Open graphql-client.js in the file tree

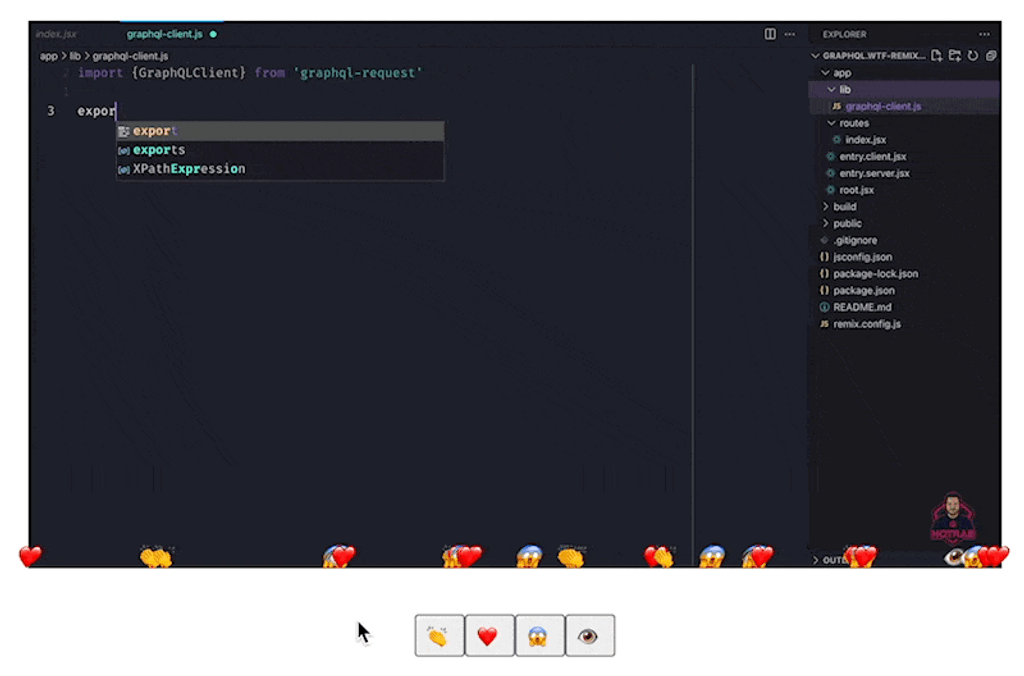(903, 106)
